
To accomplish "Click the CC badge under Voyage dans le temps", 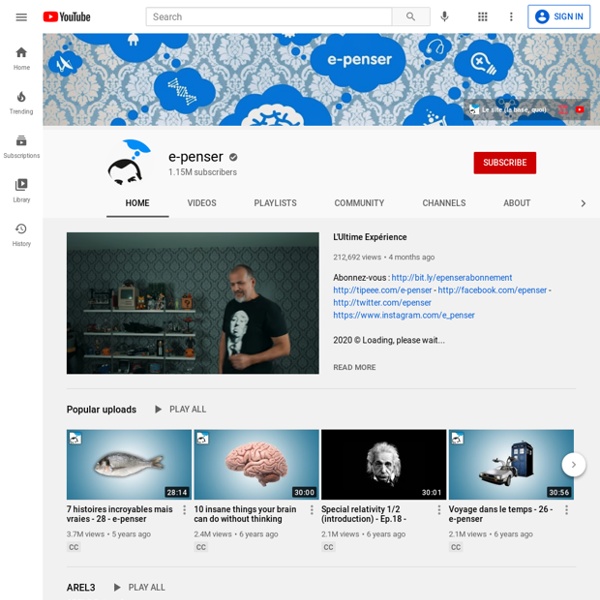I will pyautogui.click(x=456, y=547).
